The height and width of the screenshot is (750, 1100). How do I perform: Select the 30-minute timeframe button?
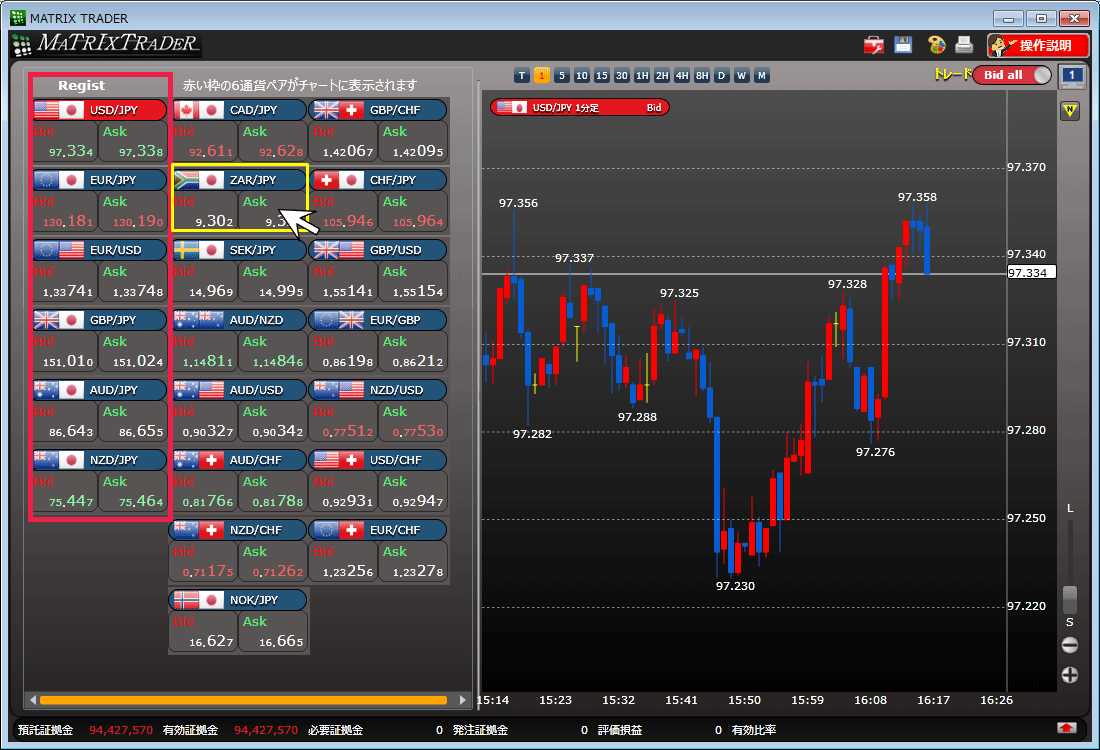pyautogui.click(x=622, y=76)
